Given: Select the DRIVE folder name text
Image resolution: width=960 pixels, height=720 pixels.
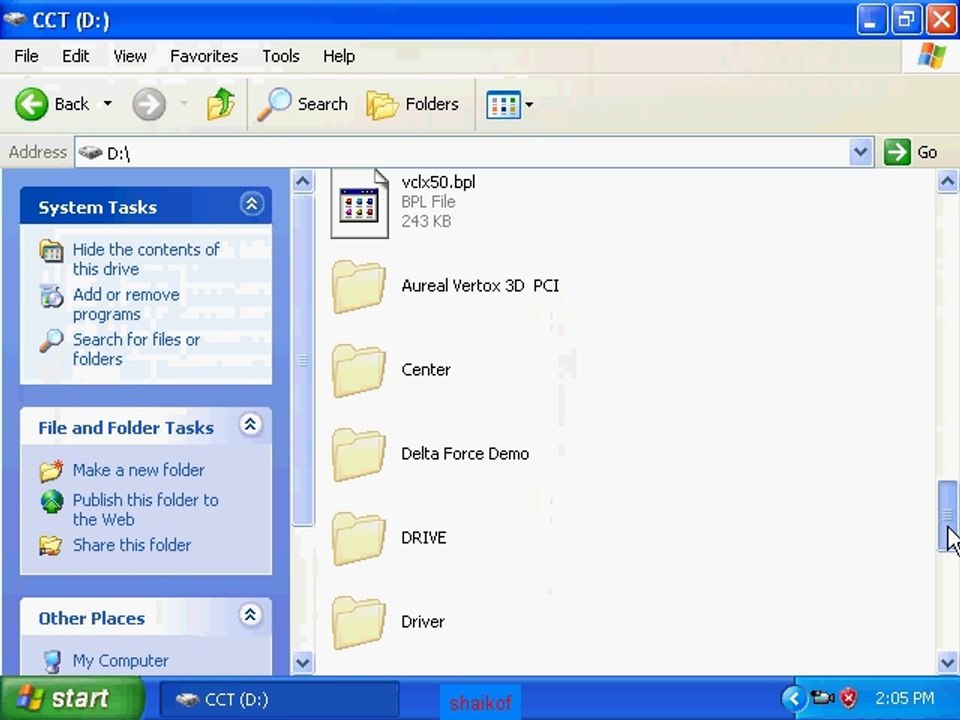Looking at the screenshot, I should [424, 538].
